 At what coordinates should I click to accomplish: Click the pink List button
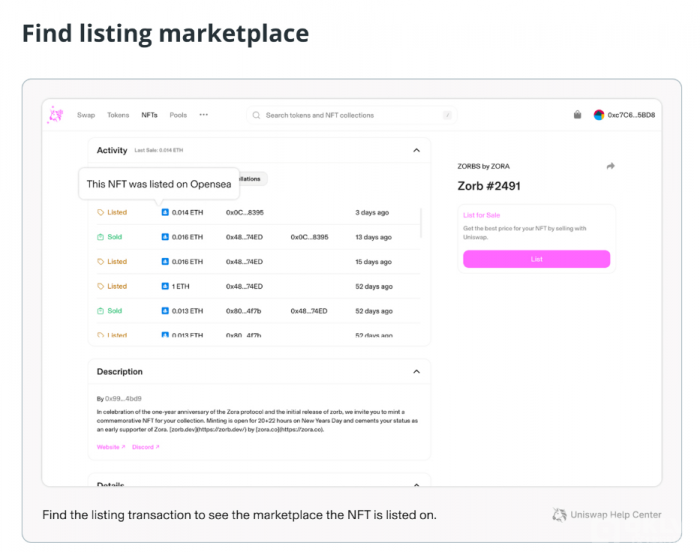537,259
